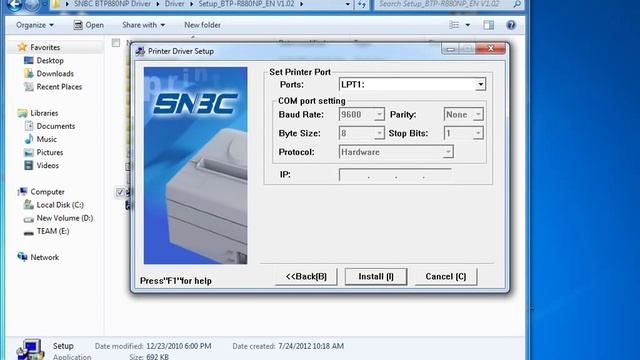The width and height of the screenshot is (640, 360).
Task: Click New folder in Explorer toolbar
Action: (x=202, y=25)
